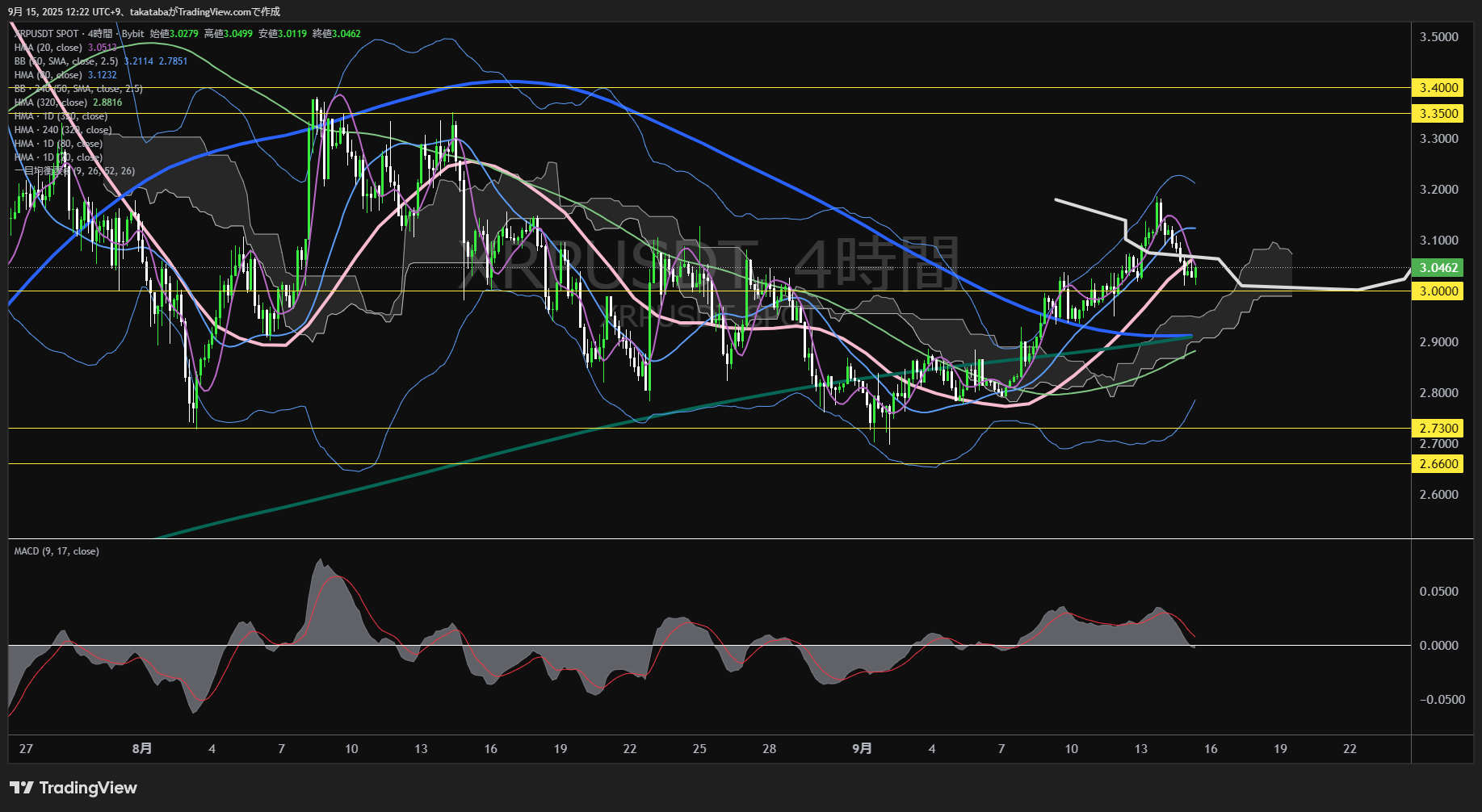This screenshot has height=812, width=1482.
Task: Click the XRPUSDT SPOT symbol title
Action: click(x=47, y=34)
